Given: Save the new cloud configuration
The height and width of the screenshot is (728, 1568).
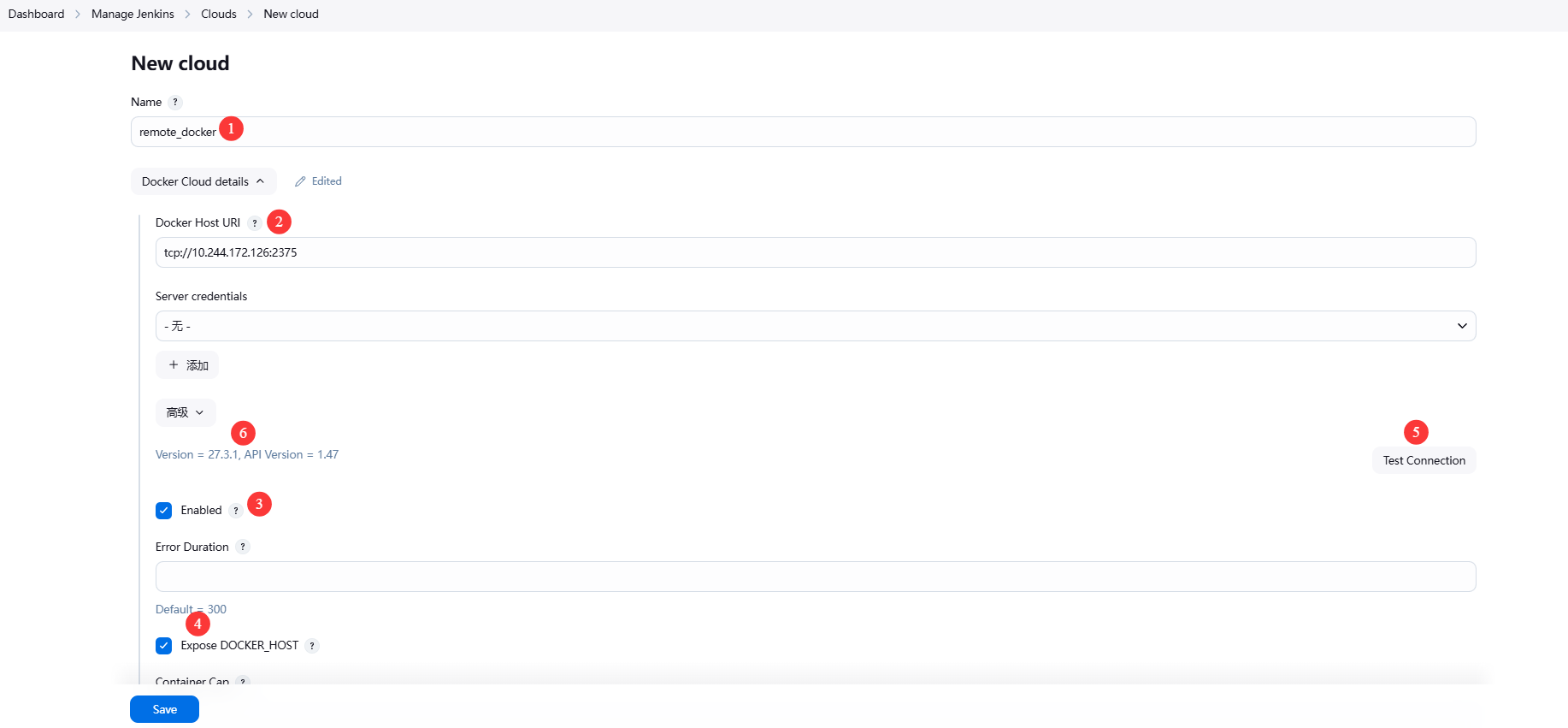Looking at the screenshot, I should [x=164, y=709].
